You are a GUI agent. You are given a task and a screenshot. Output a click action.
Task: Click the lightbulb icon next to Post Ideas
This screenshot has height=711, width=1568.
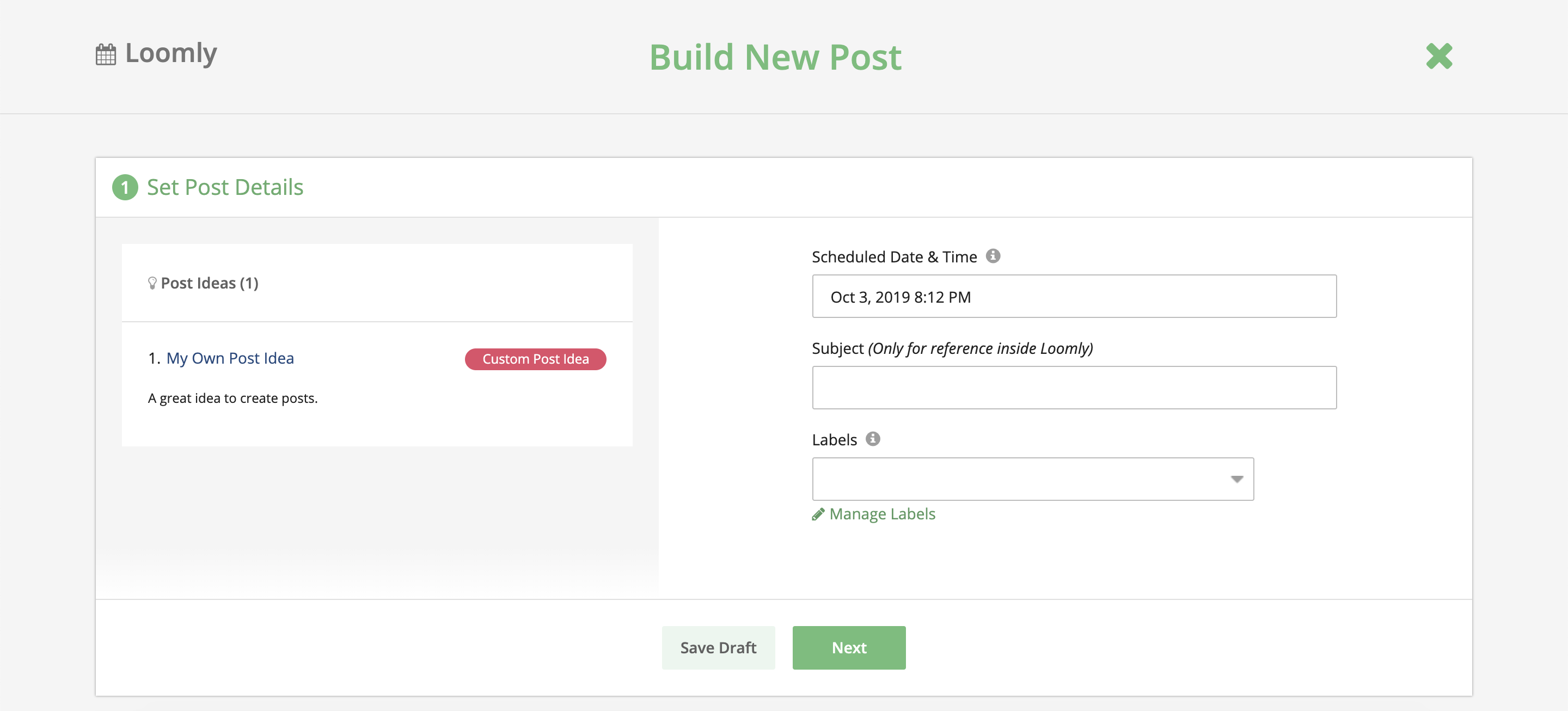[x=153, y=282]
